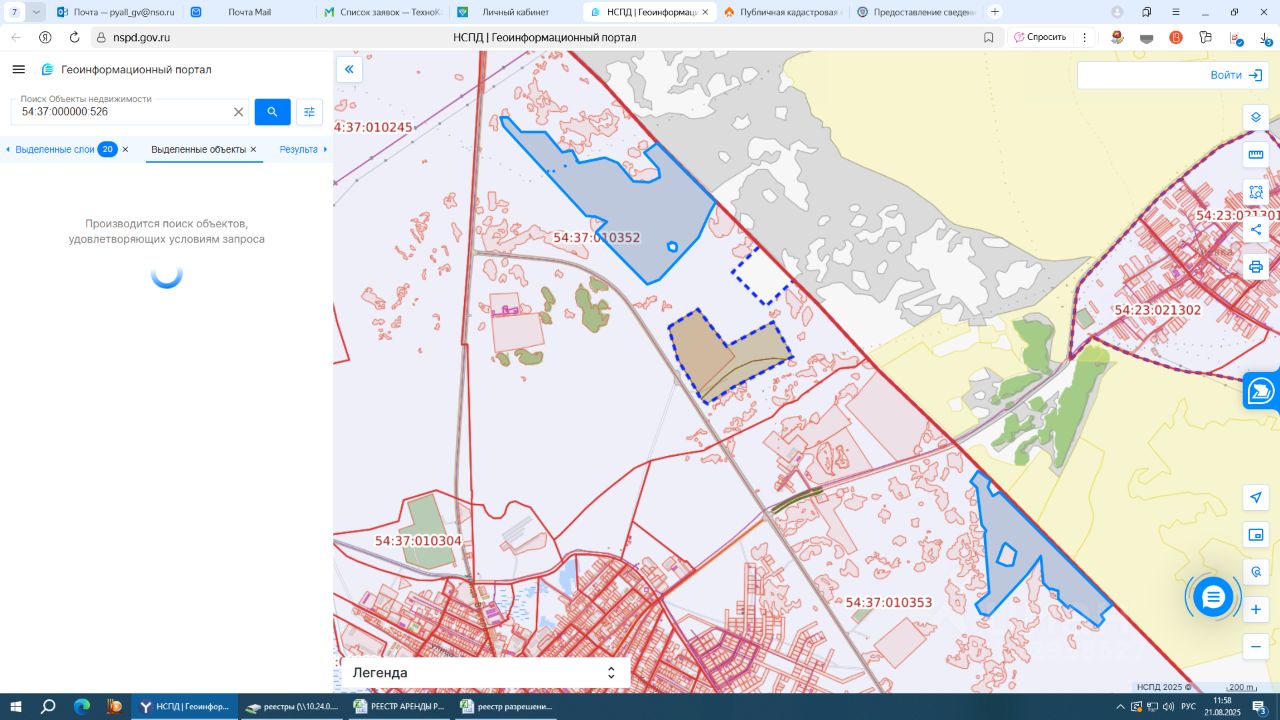Open the реестры network folder taskbar window
This screenshot has width=1280, height=720.
tap(293, 707)
